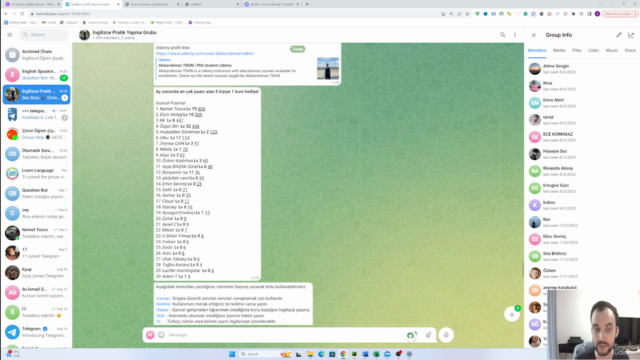Click the chat list Search box
The height and width of the screenshot is (360, 640).
pyautogui.click(x=44, y=35)
